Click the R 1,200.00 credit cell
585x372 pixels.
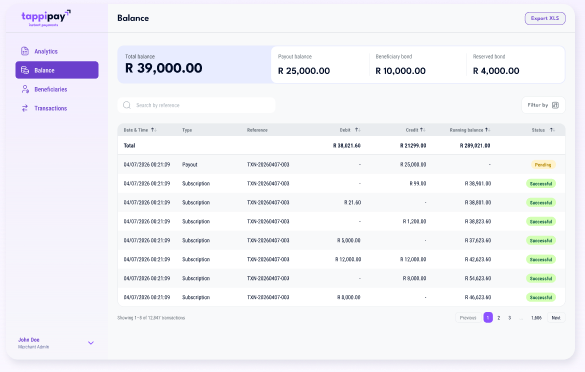(414, 222)
